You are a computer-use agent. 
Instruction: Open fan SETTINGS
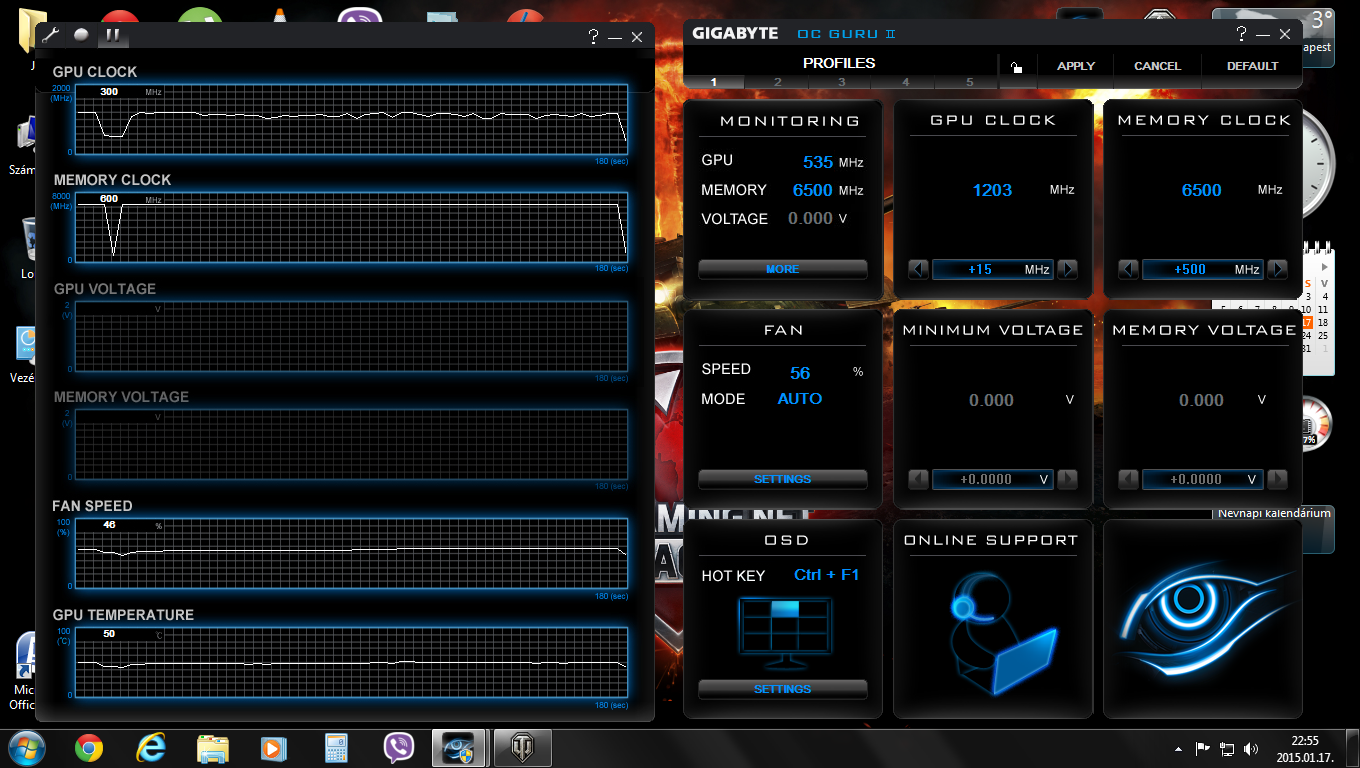782,479
